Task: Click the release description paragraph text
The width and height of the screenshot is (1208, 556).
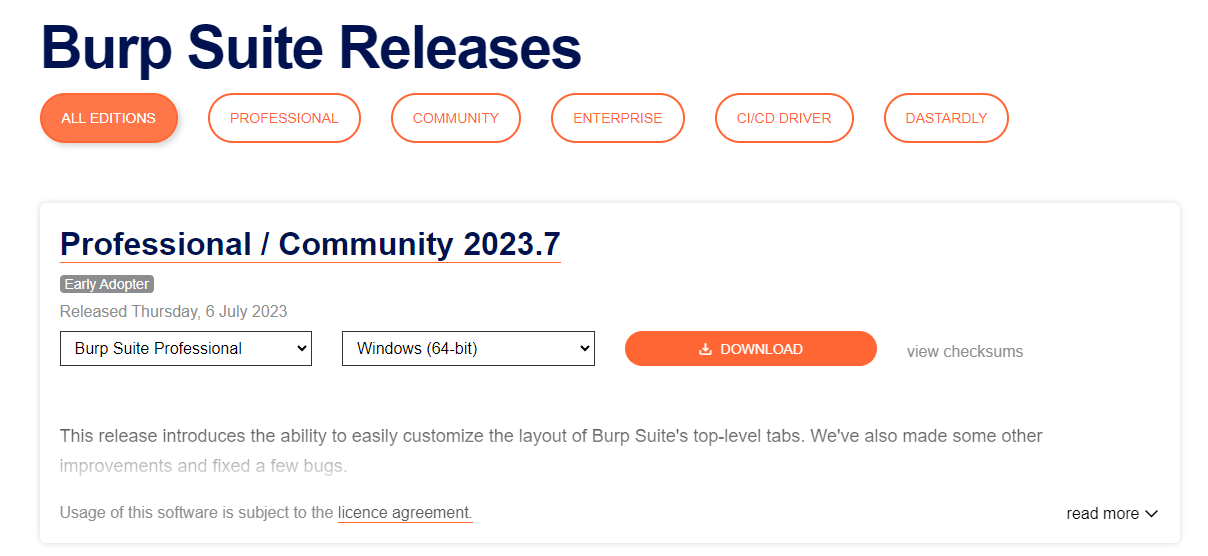Action: 551,451
